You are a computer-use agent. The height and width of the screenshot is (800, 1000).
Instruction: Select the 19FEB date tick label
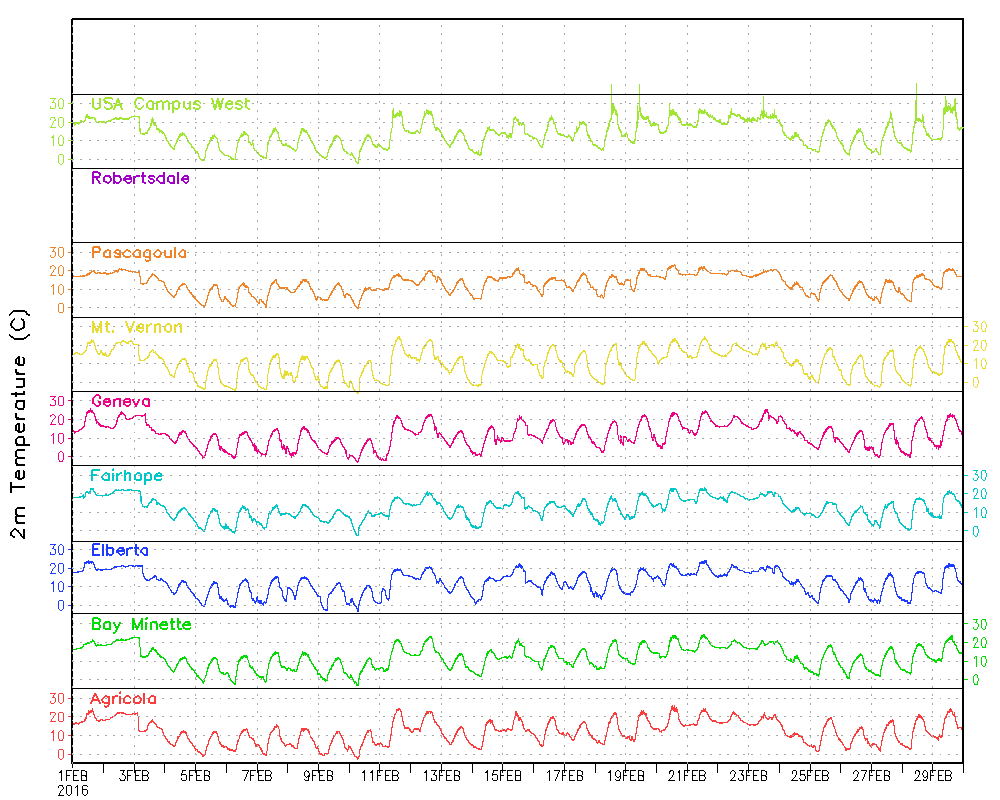[x=626, y=775]
